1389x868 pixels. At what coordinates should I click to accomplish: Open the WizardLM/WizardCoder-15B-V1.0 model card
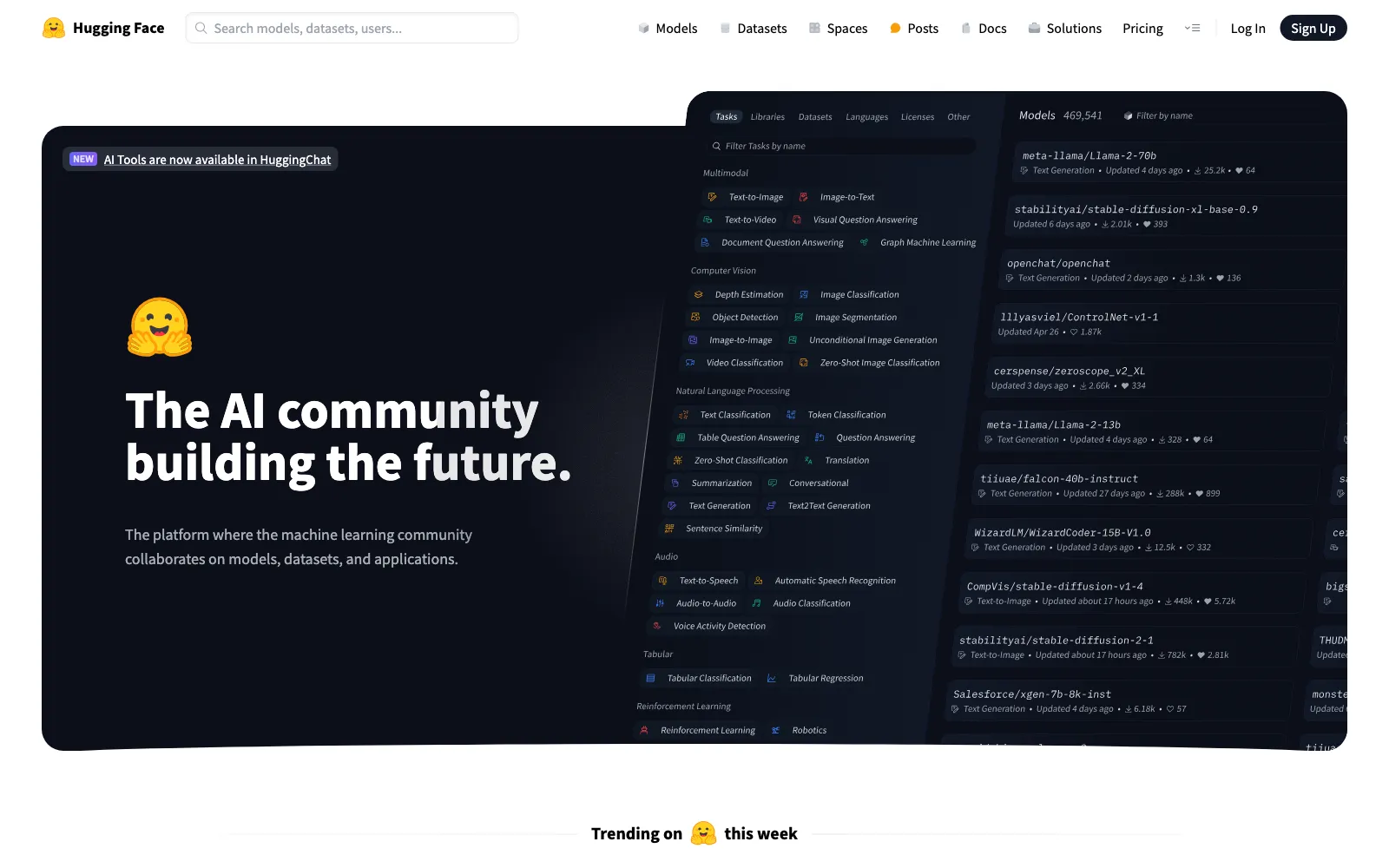1139,539
